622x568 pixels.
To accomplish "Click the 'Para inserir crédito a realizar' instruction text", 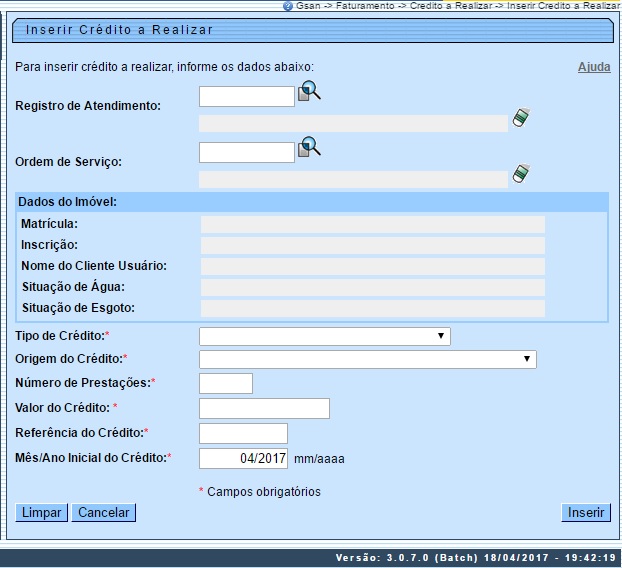I will coord(164,67).
